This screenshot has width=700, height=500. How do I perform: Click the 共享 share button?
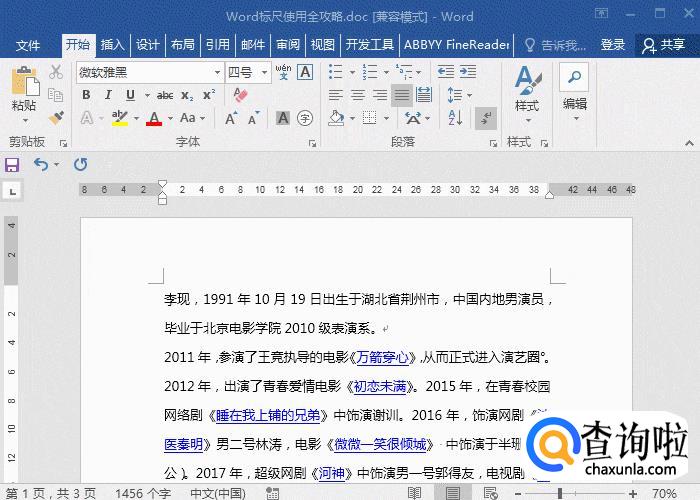(664, 45)
